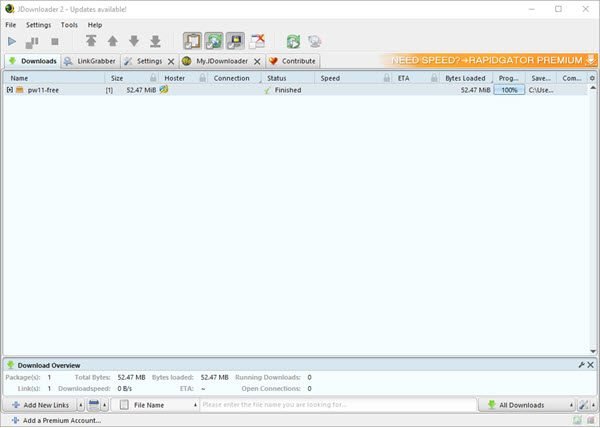Click Add a Premium Account link

tap(57, 421)
